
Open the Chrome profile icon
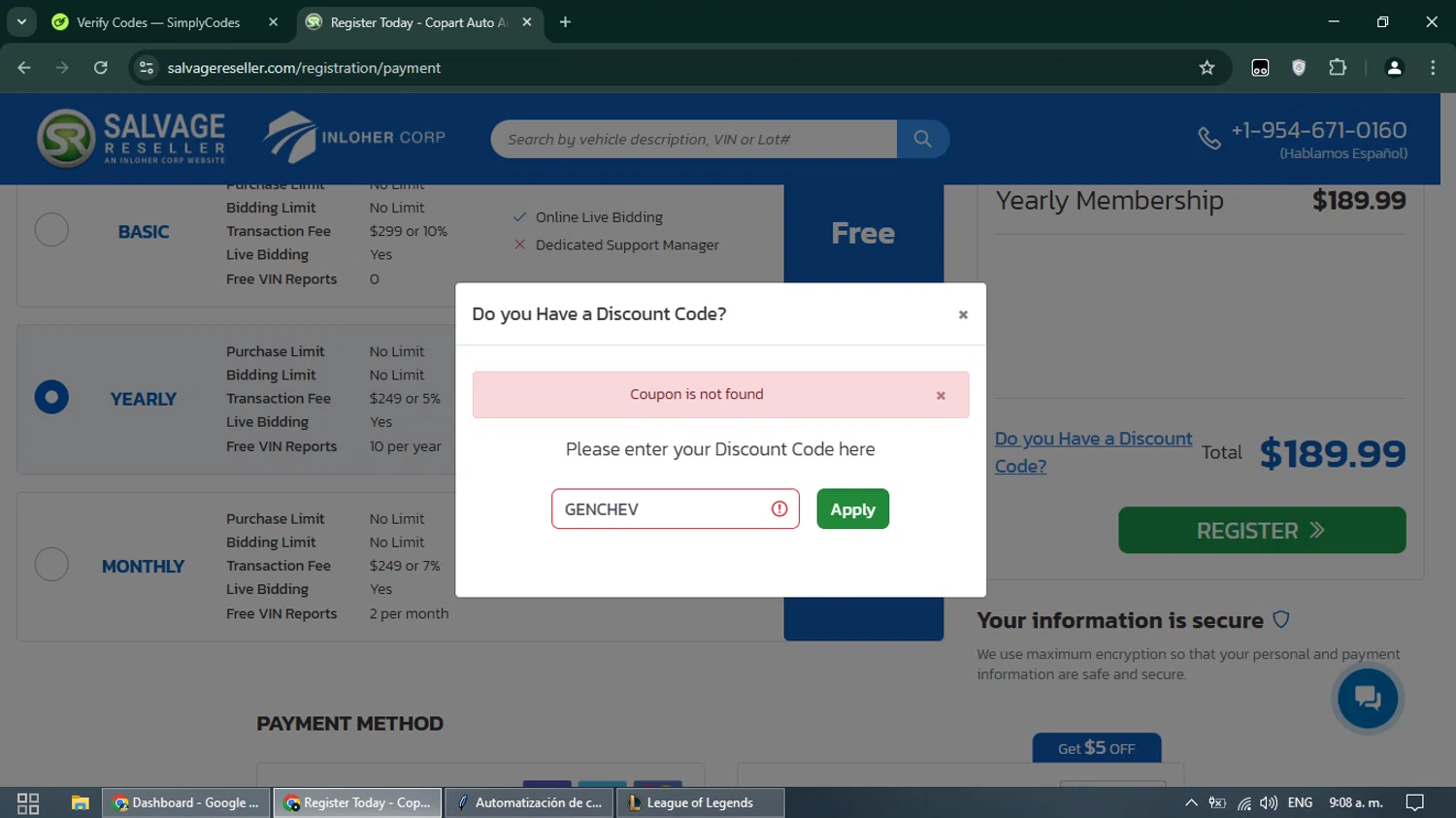click(x=1394, y=67)
